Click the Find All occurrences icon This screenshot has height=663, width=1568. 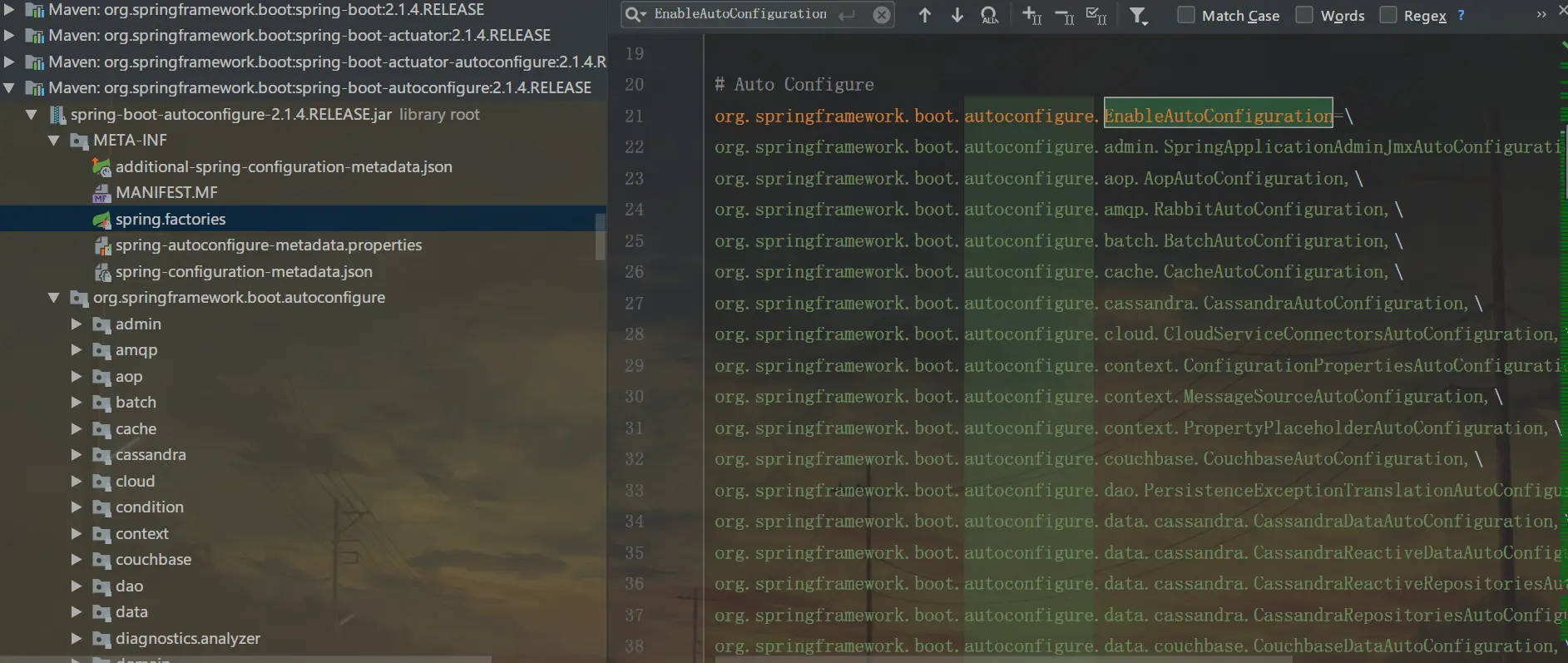989,15
